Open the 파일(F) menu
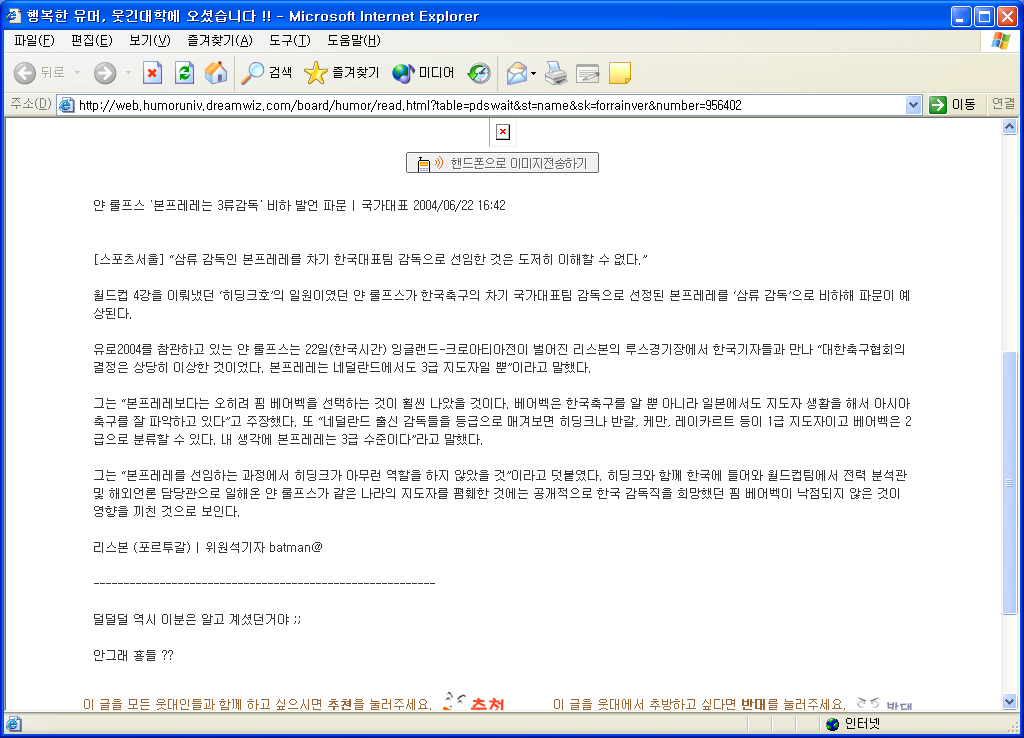1024x738 pixels. click(34, 40)
